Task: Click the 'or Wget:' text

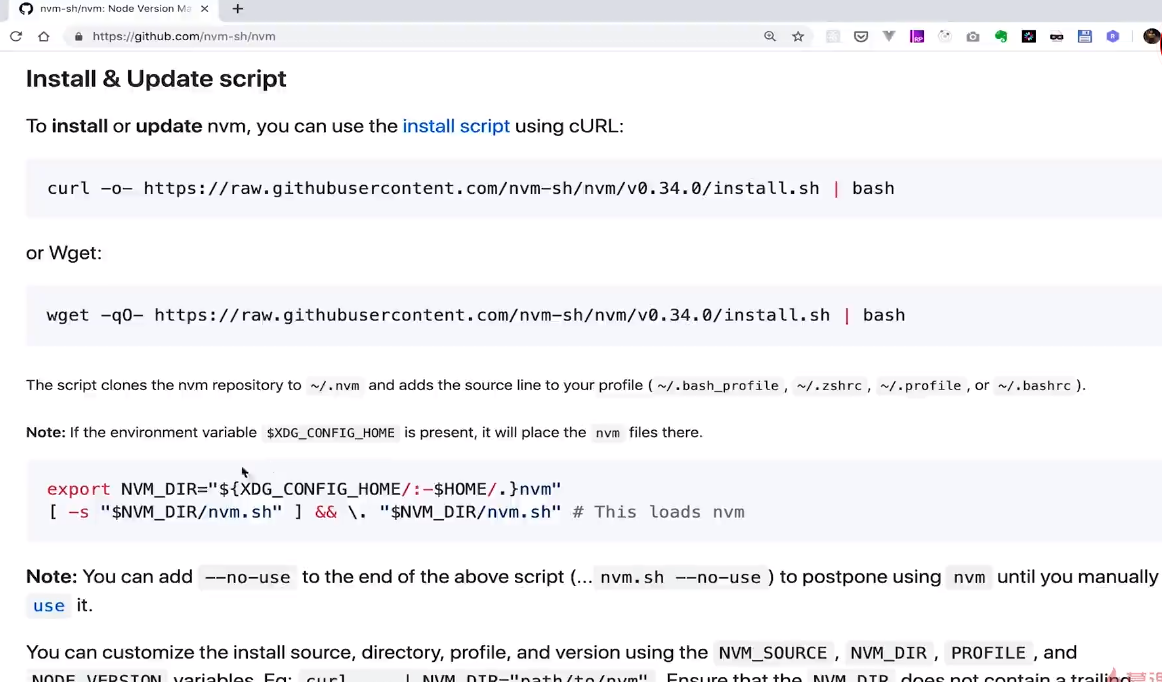Action: click(64, 254)
